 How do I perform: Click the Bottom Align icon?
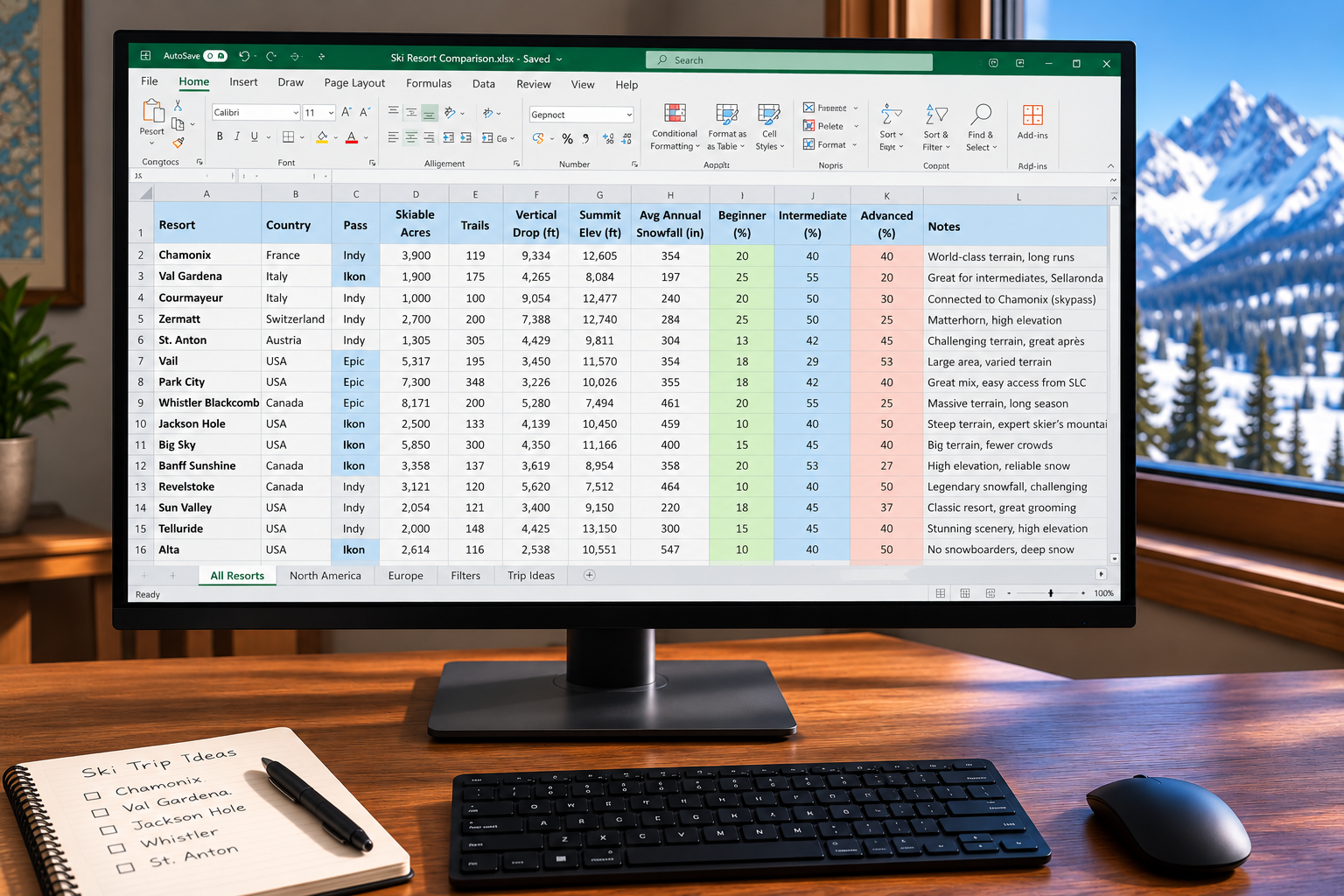(429, 114)
